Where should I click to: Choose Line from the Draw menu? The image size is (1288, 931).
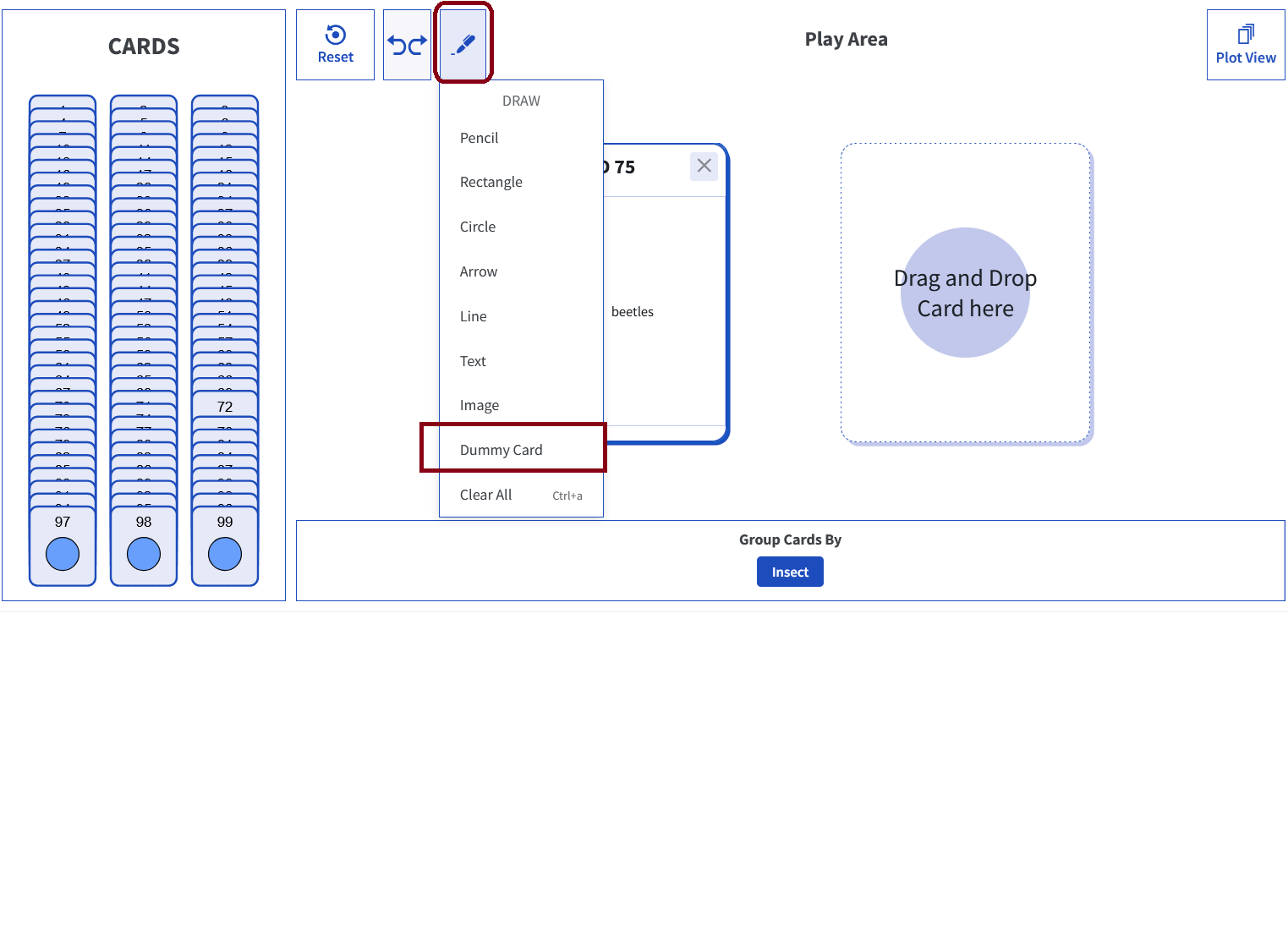point(473,316)
